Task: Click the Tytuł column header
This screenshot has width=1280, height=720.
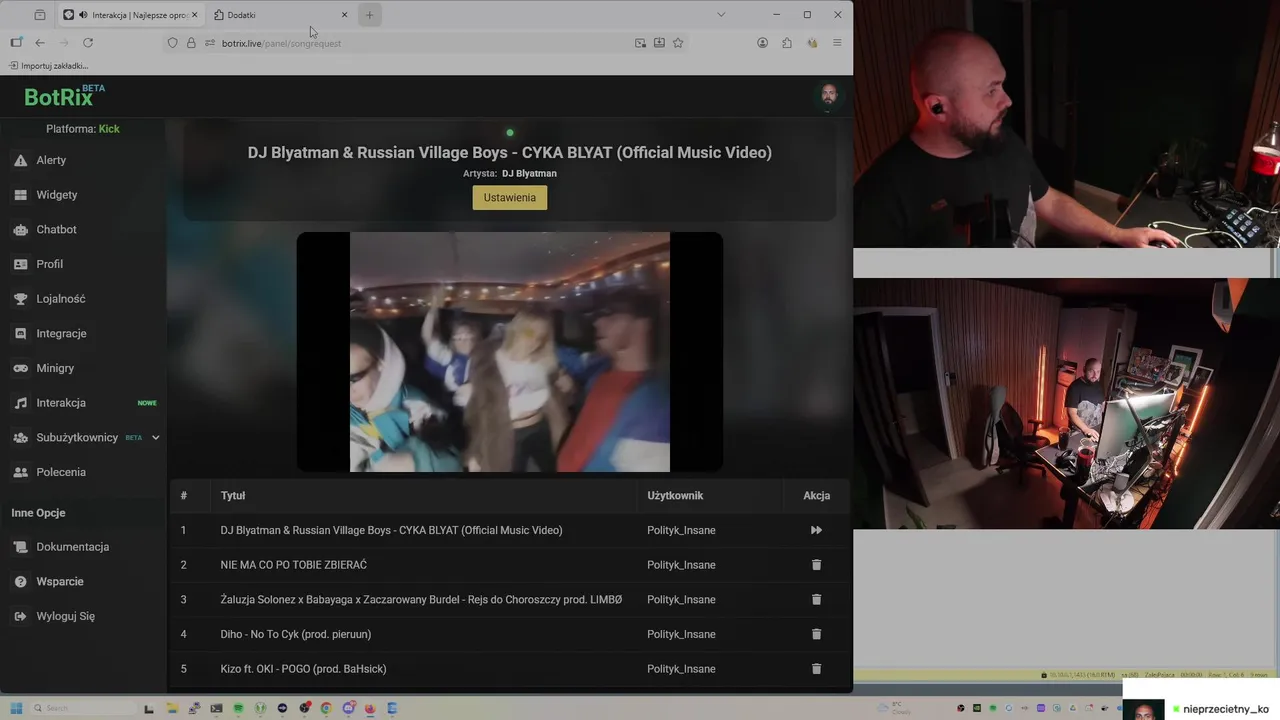Action: pos(233,496)
